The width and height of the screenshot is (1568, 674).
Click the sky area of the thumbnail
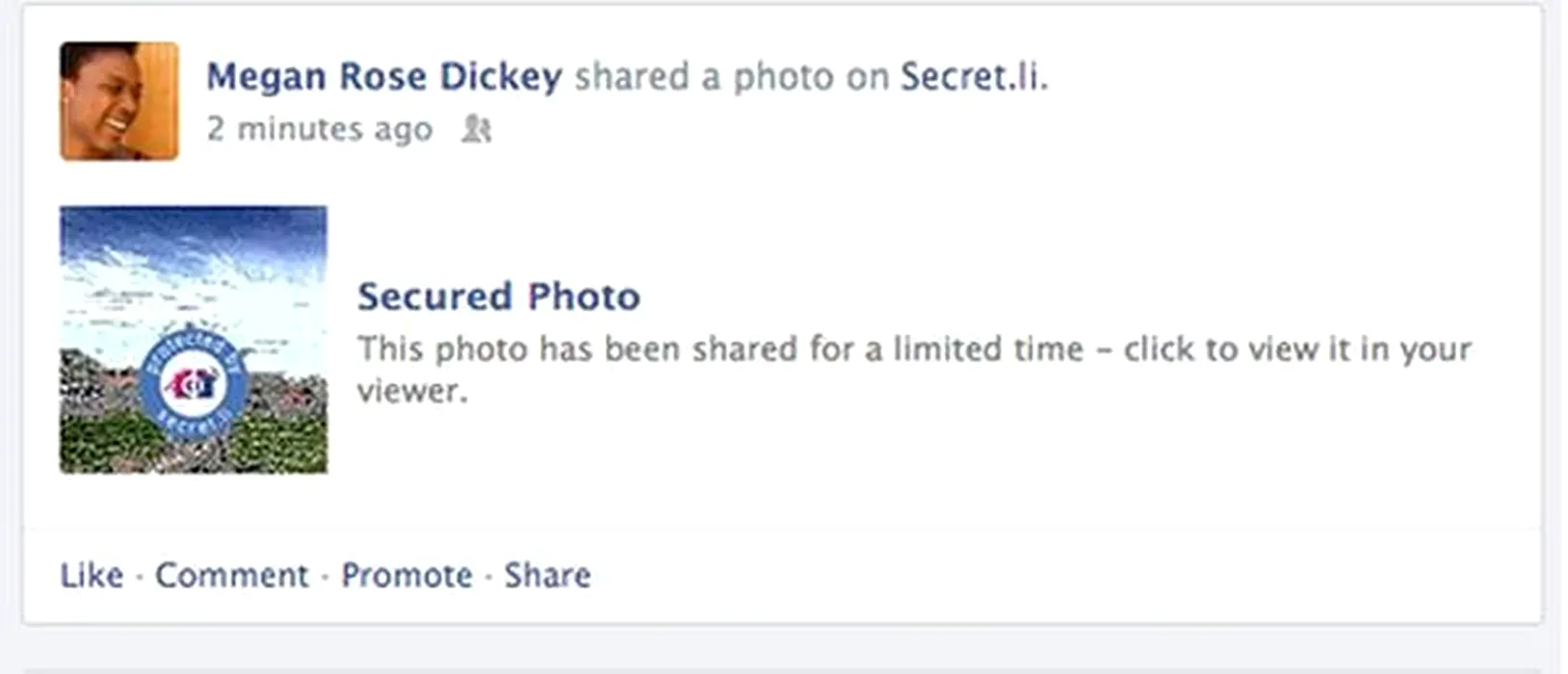click(194, 260)
